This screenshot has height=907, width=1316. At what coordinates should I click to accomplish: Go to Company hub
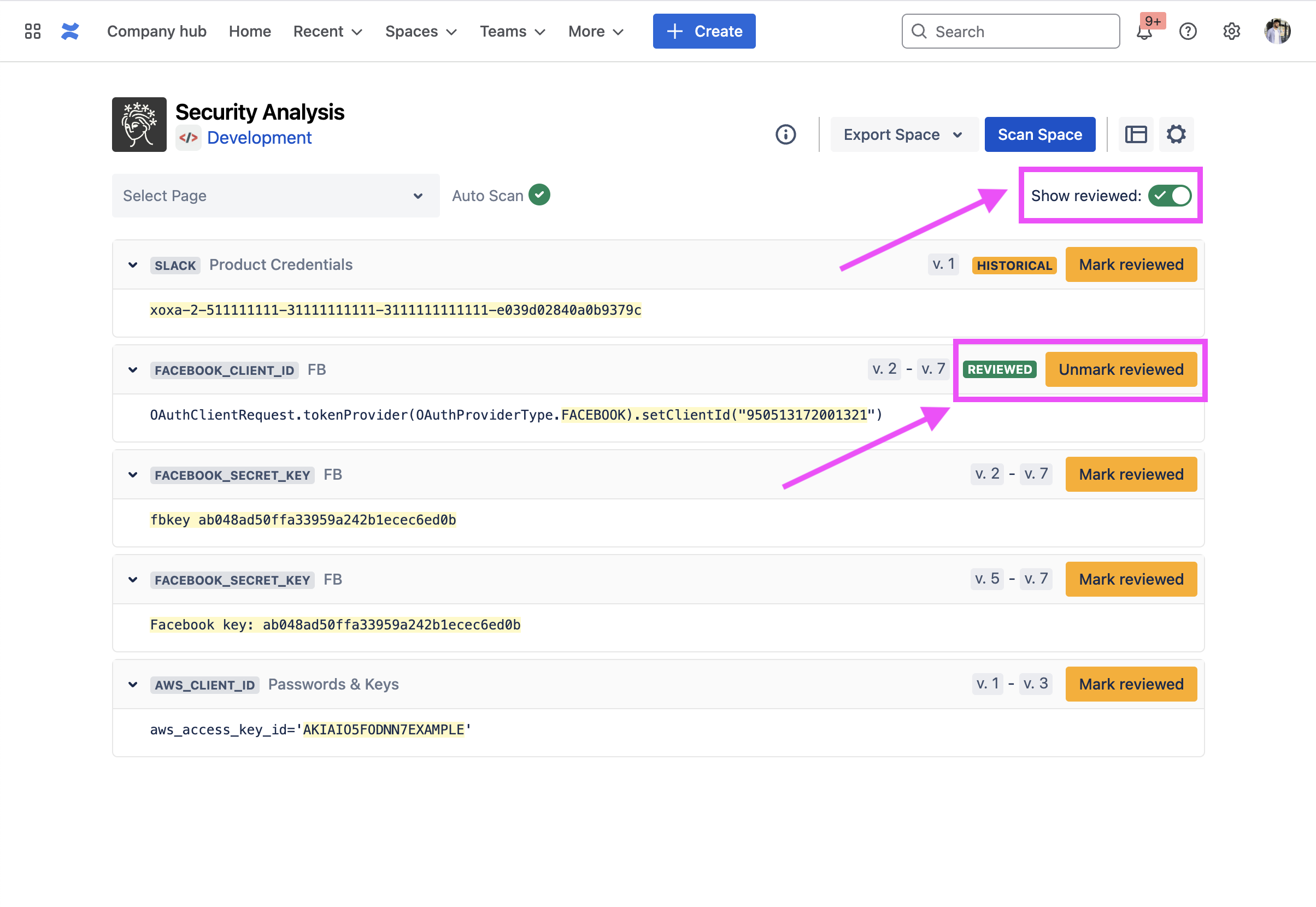coord(157,31)
